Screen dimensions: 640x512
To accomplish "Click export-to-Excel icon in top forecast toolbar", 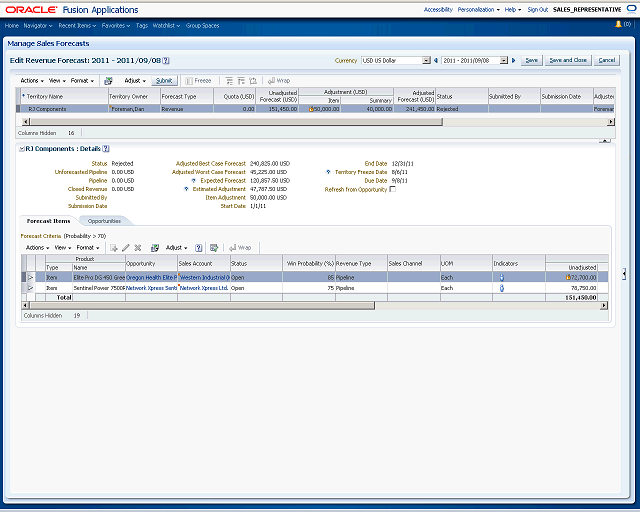I will [108, 81].
